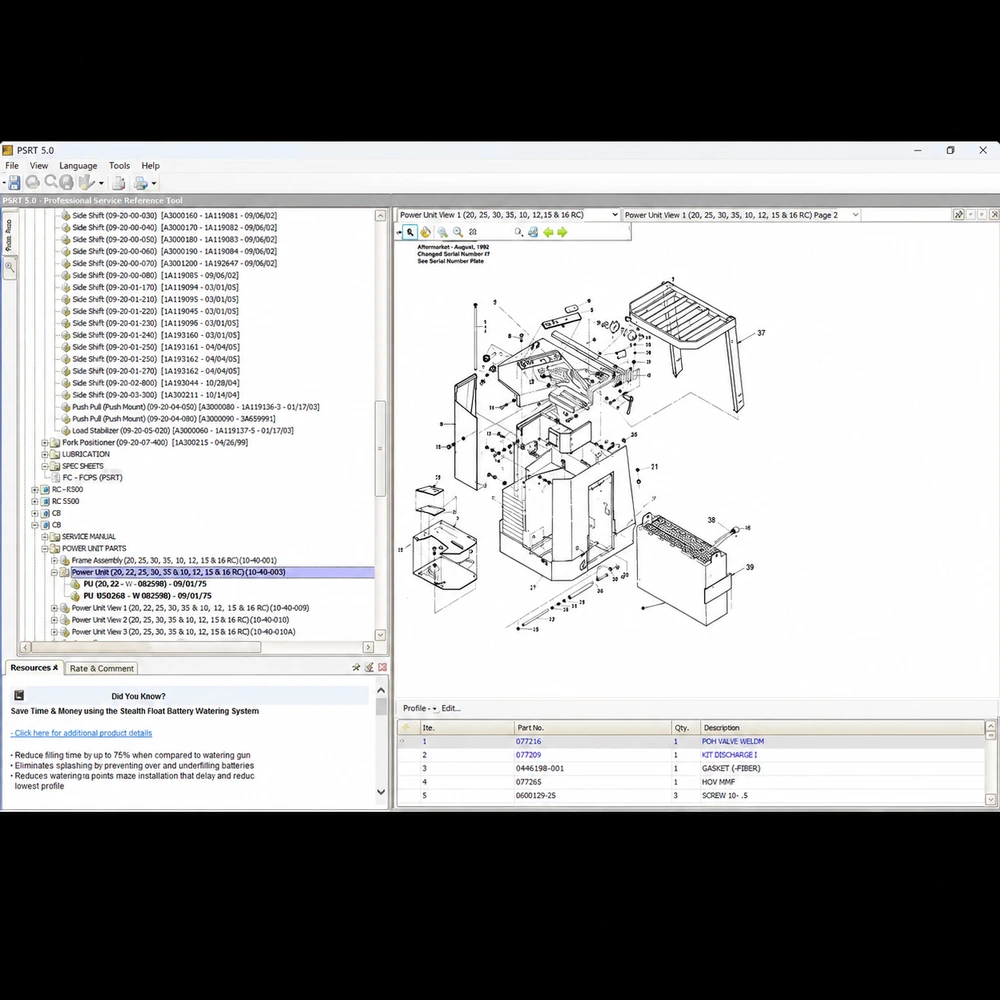The image size is (1000, 1000).
Task: Expand Power Unit View 1 (10-40-009) node
Action: [x=54, y=608]
